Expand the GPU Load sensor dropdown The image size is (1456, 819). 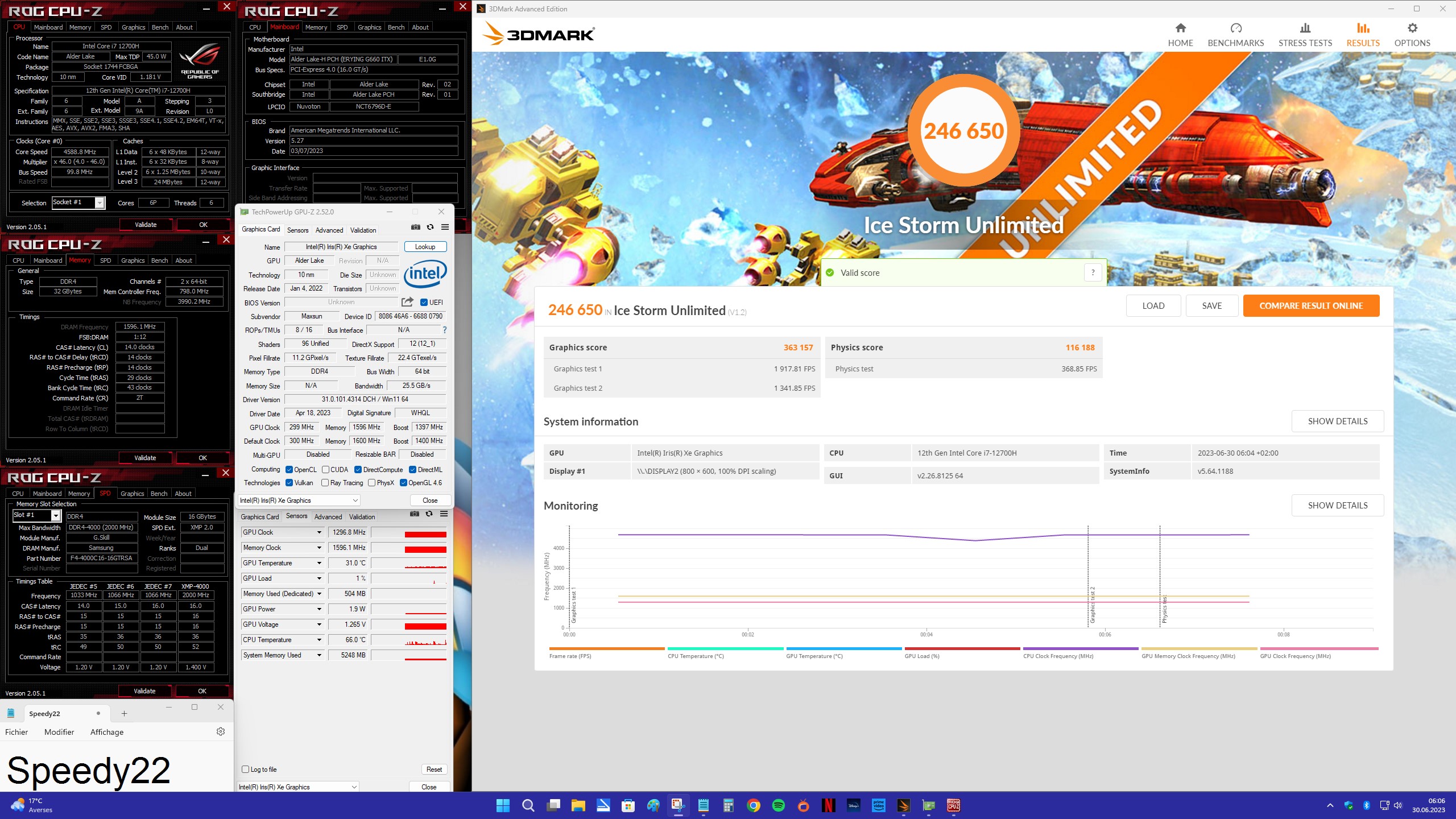click(x=319, y=578)
